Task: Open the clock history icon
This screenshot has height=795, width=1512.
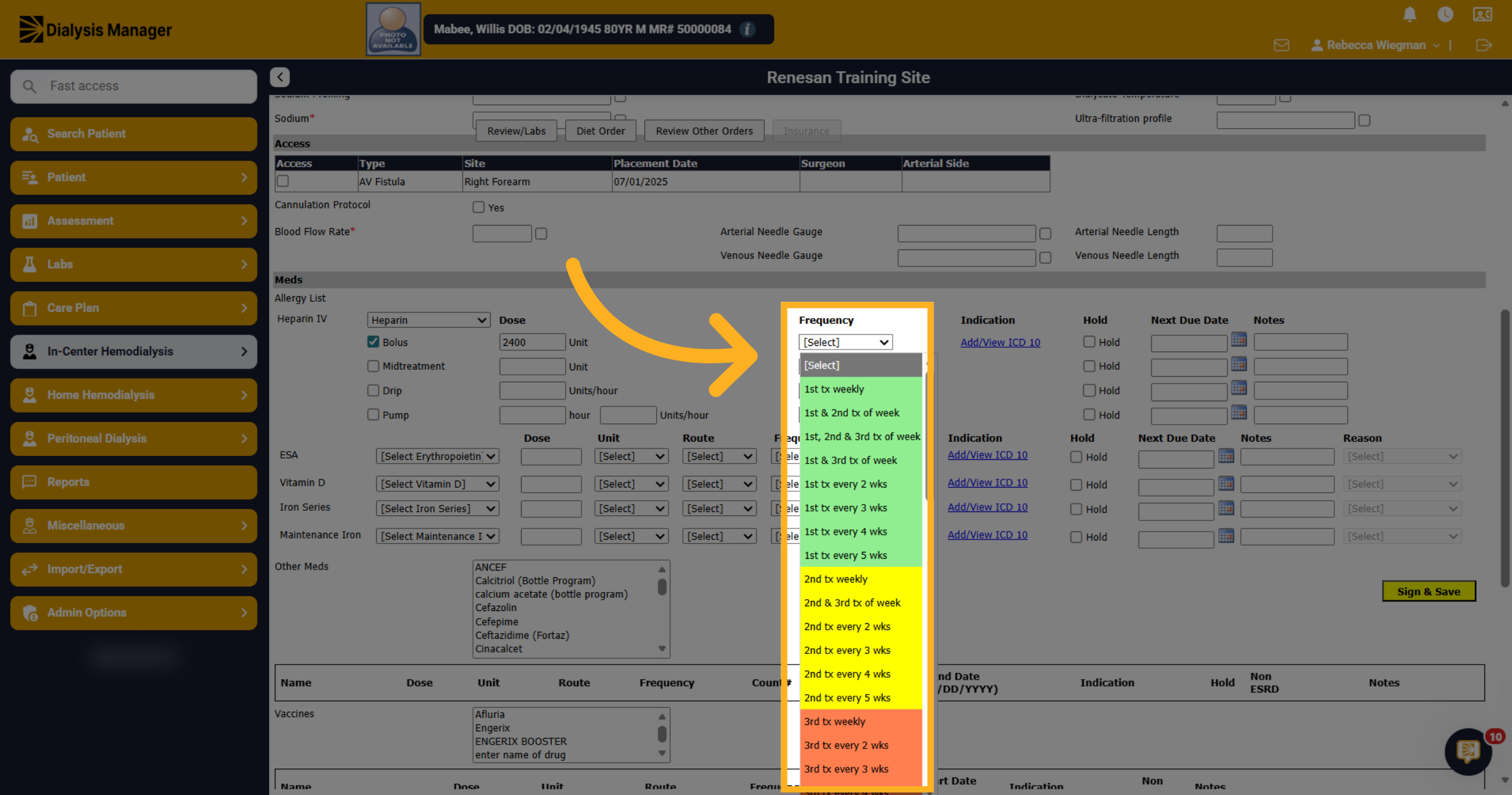Action: pos(1445,14)
